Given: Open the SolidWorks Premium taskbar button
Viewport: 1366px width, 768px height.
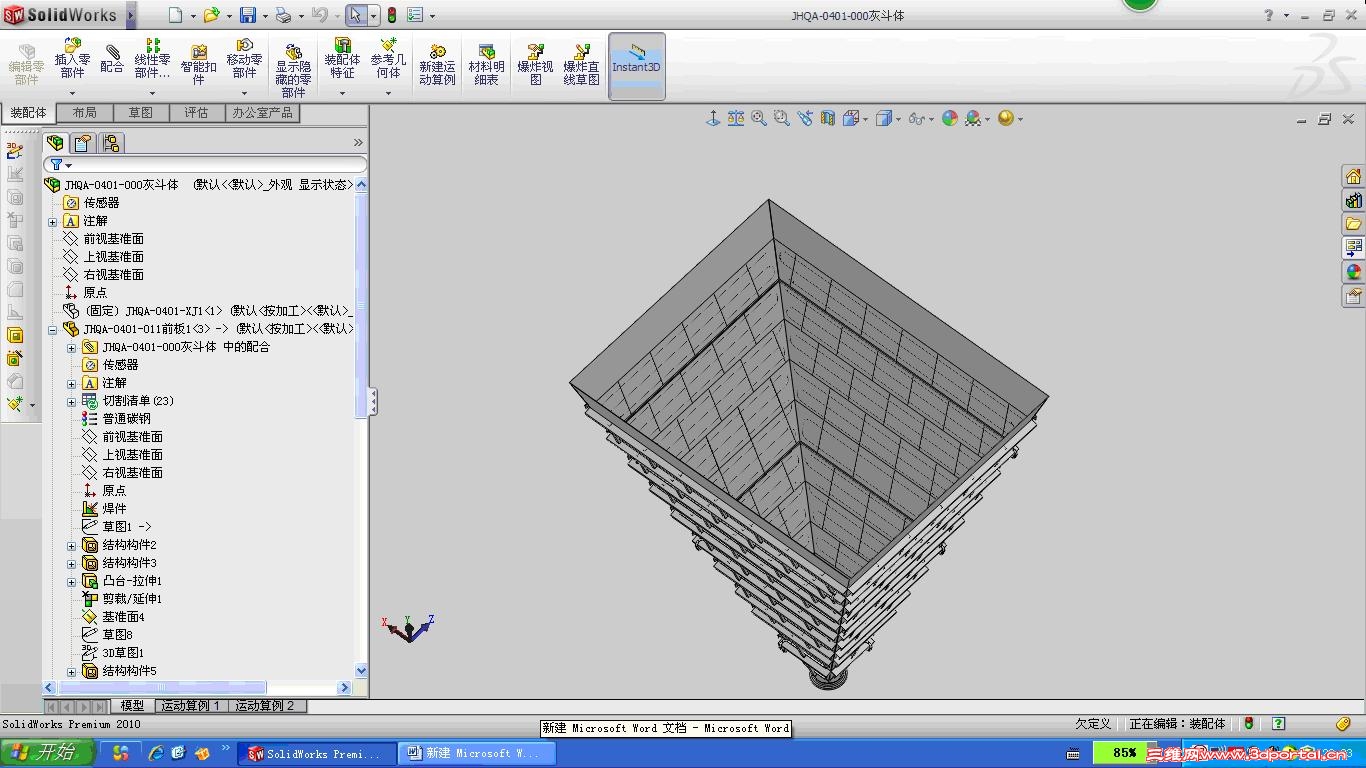Looking at the screenshot, I should click(x=316, y=753).
